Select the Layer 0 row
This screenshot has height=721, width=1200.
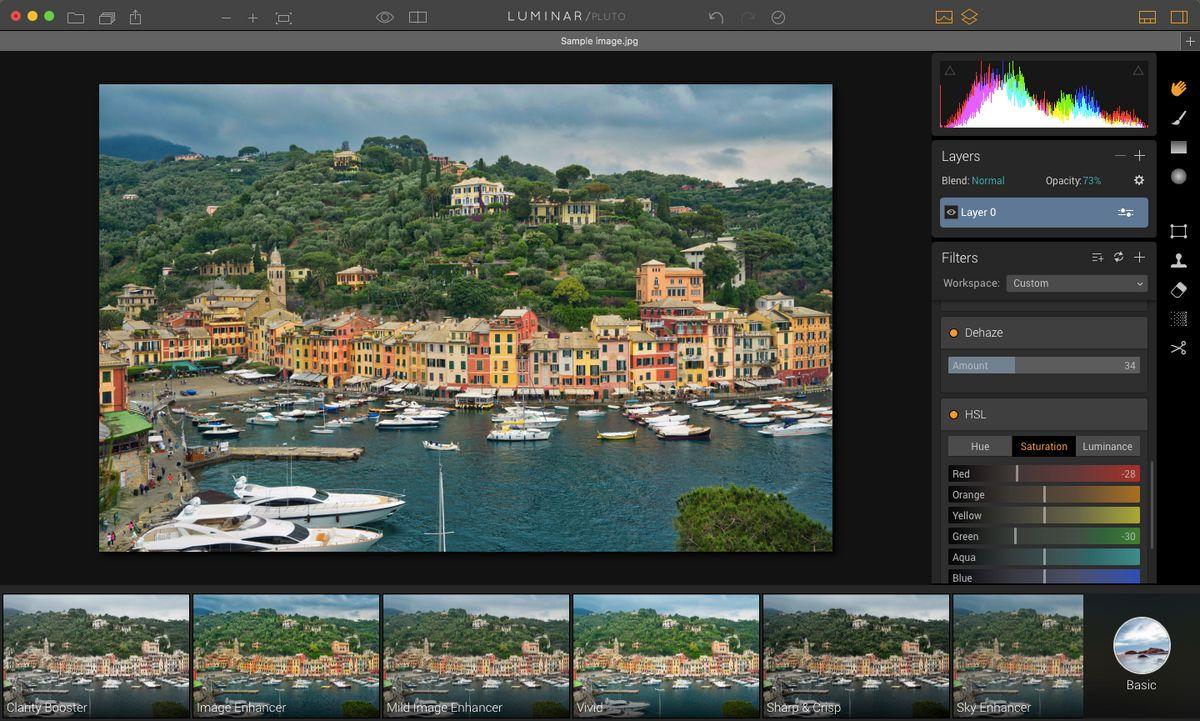(1044, 212)
